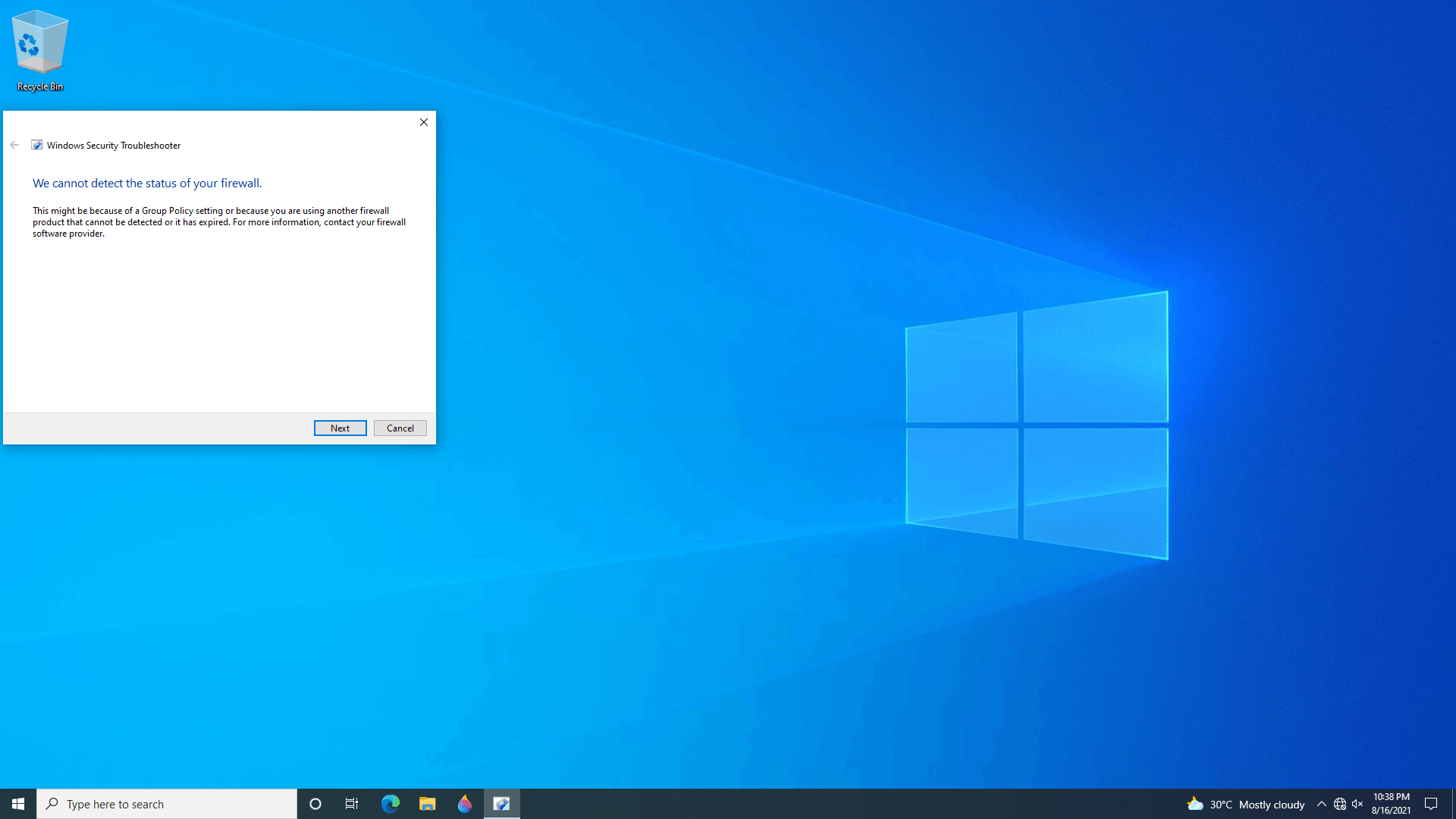The image size is (1456, 819).
Task: Expand hidden system tray icons
Action: (x=1321, y=804)
